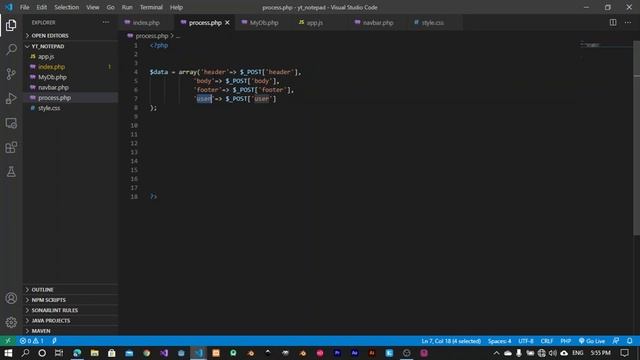Open File Explorer from taskbar
Screen dimensions: 640x360
tap(94, 353)
